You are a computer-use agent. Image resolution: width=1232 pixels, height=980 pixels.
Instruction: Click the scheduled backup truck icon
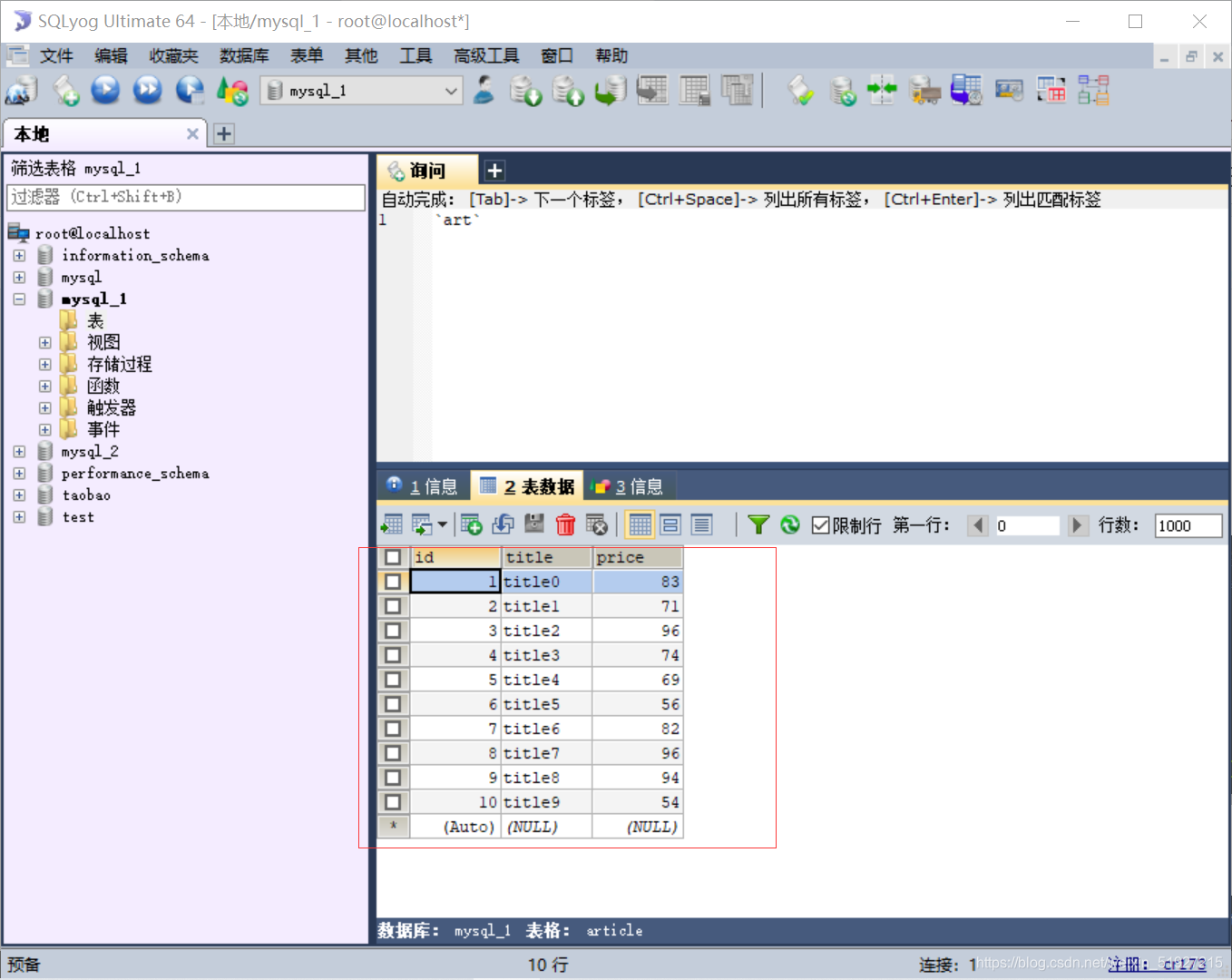pos(924,91)
